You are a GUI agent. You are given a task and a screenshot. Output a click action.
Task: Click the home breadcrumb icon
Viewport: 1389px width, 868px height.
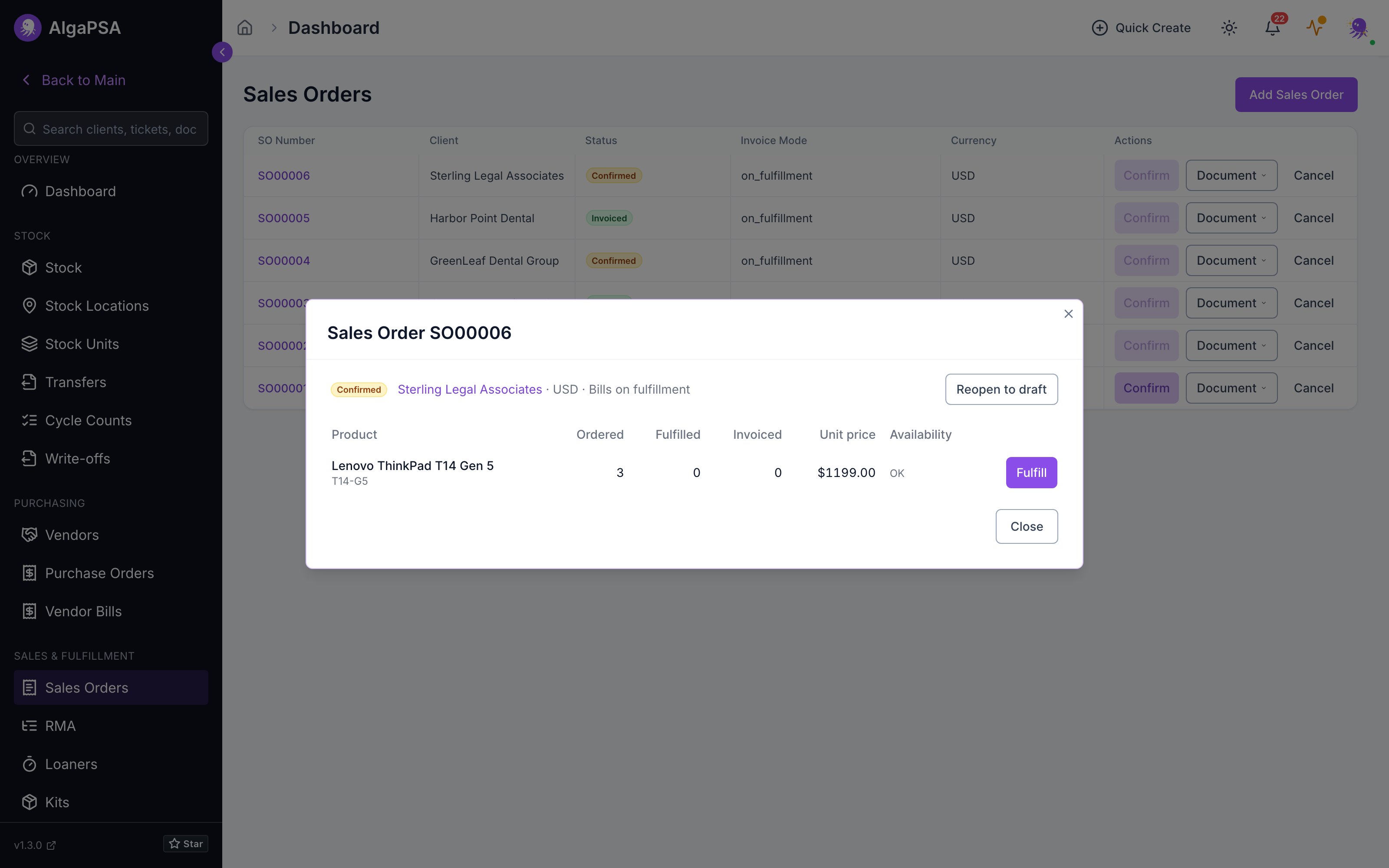(245, 27)
